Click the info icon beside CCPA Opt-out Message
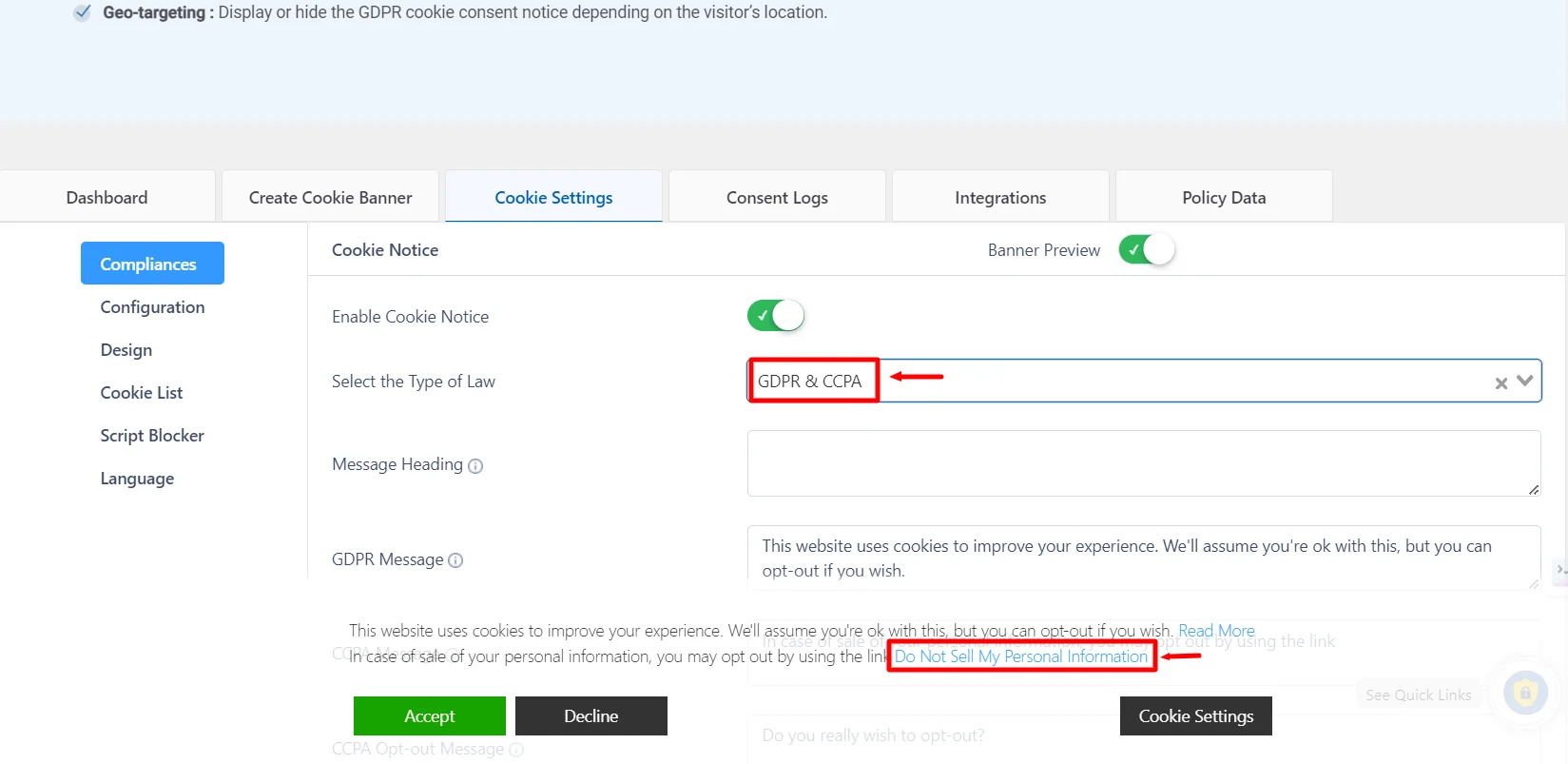This screenshot has width=1568, height=764. (516, 750)
